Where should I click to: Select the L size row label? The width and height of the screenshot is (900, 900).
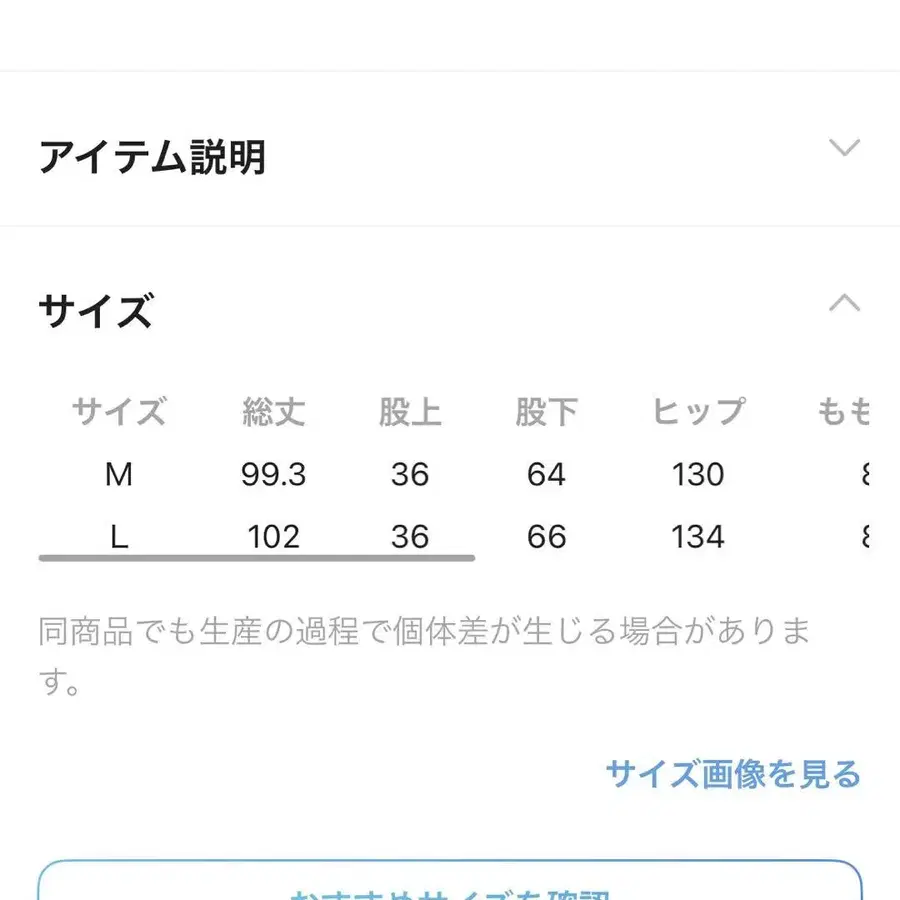click(119, 537)
